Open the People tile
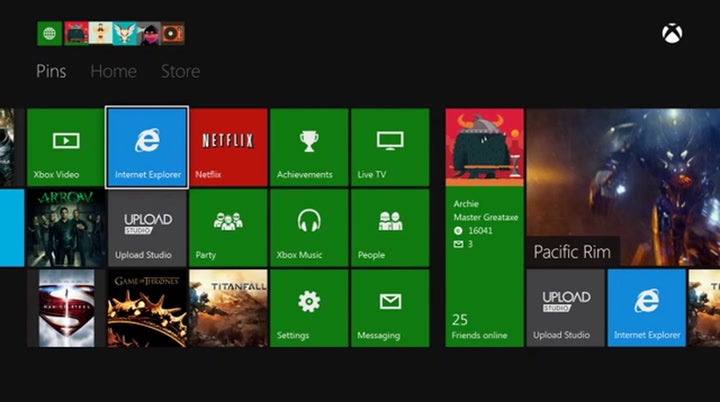Screen dimensions: 720x402 tap(390, 228)
